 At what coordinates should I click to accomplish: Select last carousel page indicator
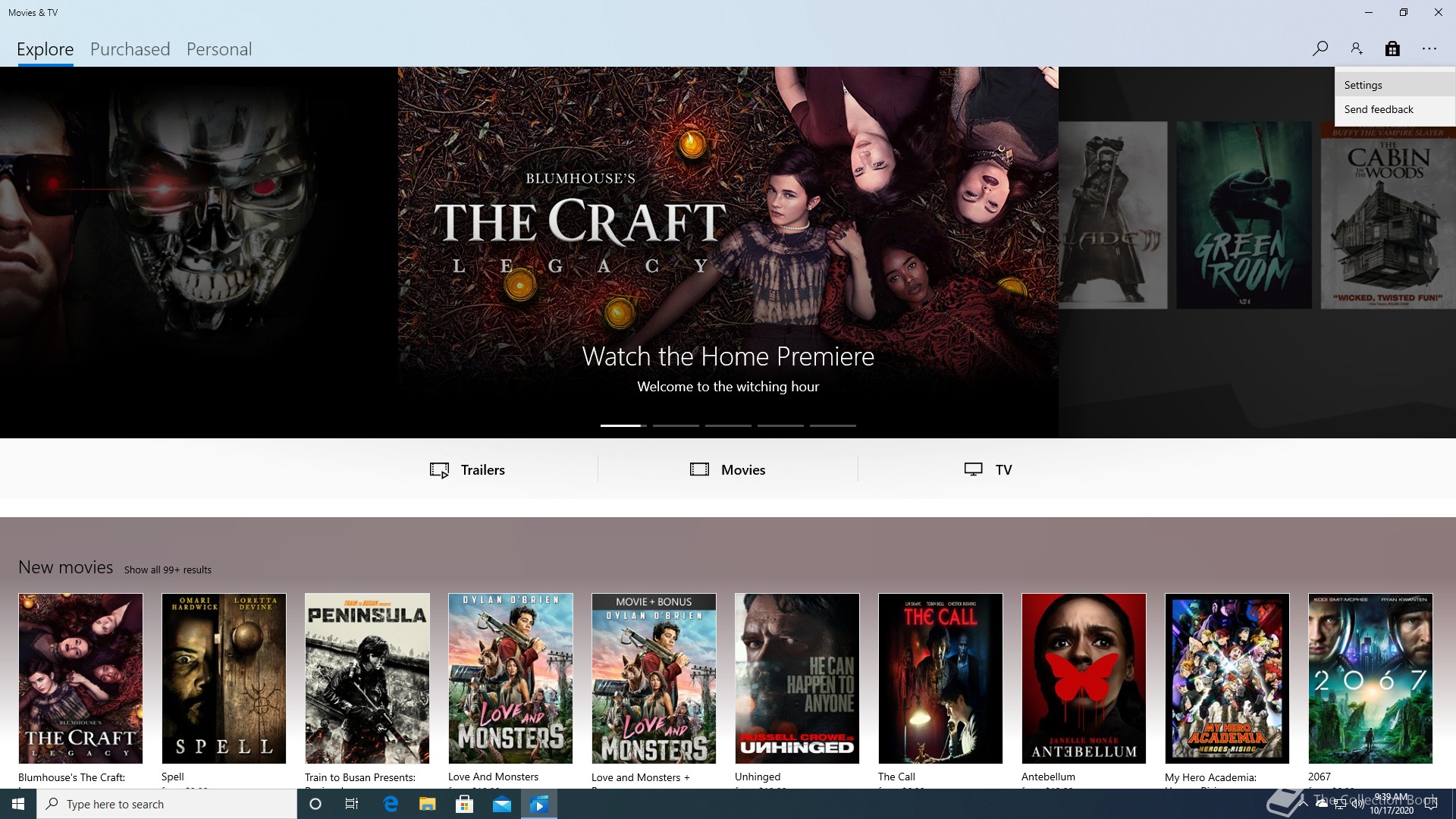click(x=833, y=425)
